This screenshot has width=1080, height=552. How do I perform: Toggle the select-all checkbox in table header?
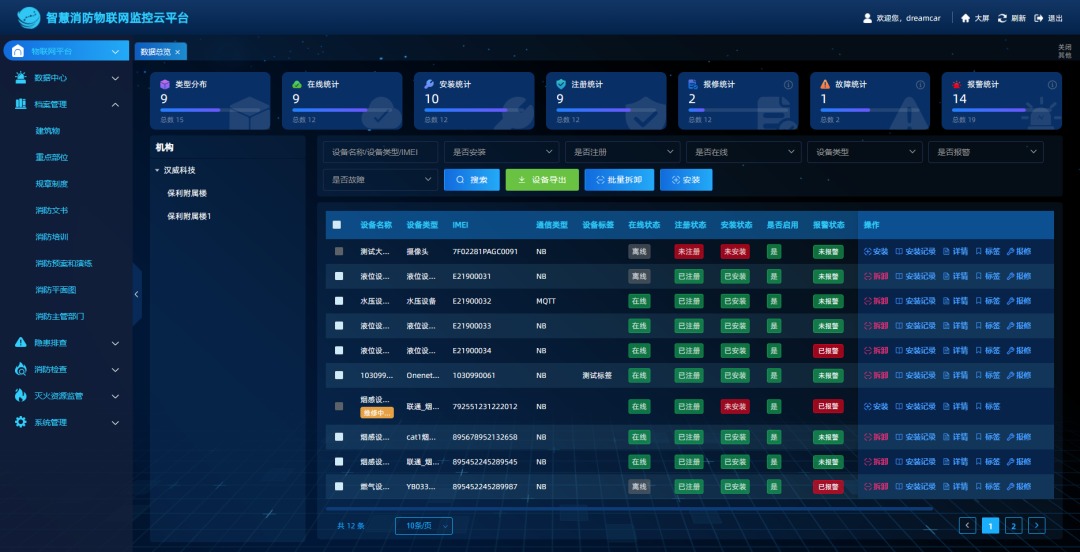337,225
